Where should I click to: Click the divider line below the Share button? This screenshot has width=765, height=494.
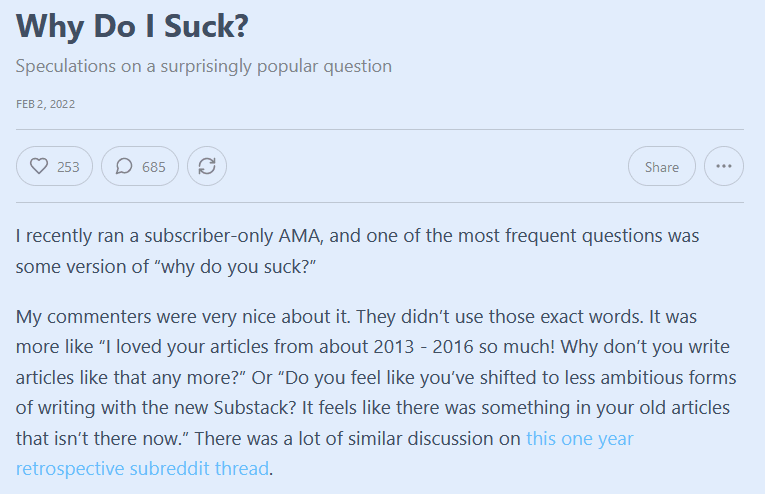point(380,202)
